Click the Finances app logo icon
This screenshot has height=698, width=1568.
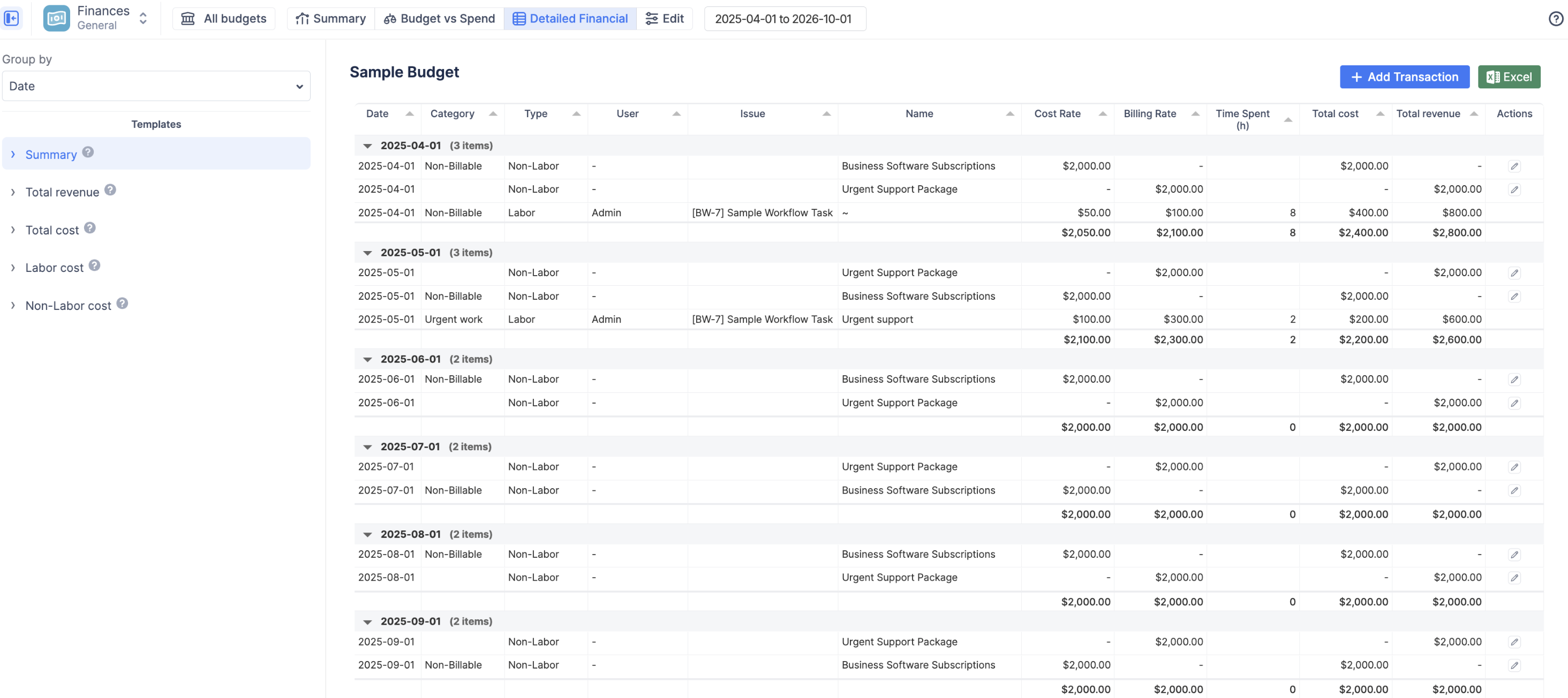56,18
